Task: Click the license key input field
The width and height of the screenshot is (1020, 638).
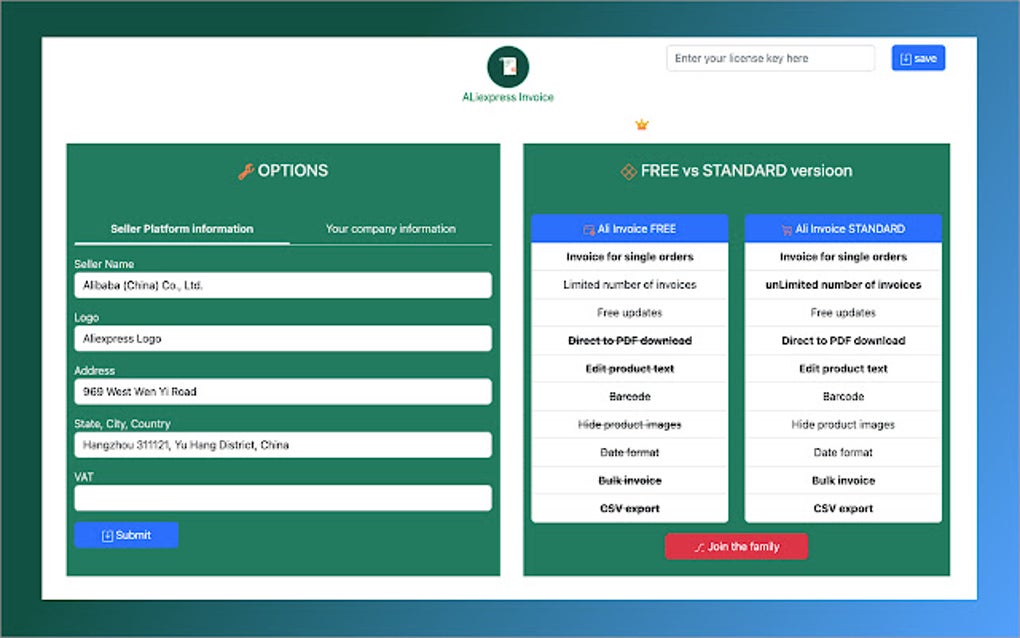Action: [770, 58]
